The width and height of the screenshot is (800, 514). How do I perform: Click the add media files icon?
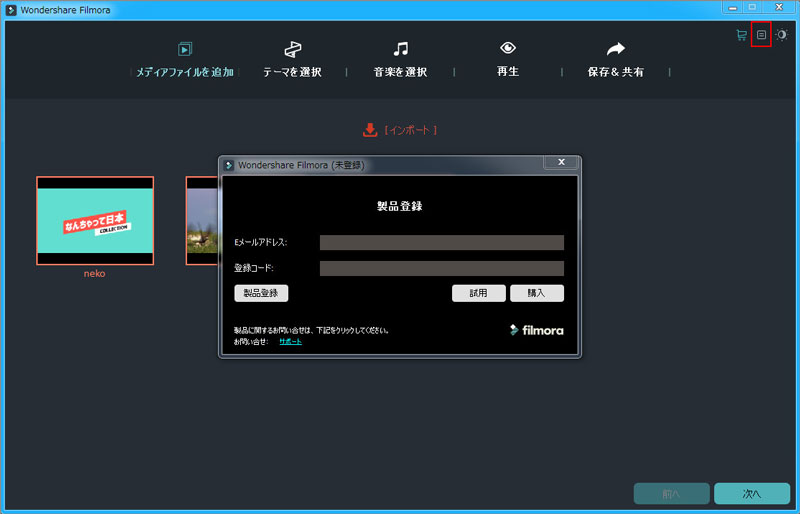tap(185, 49)
